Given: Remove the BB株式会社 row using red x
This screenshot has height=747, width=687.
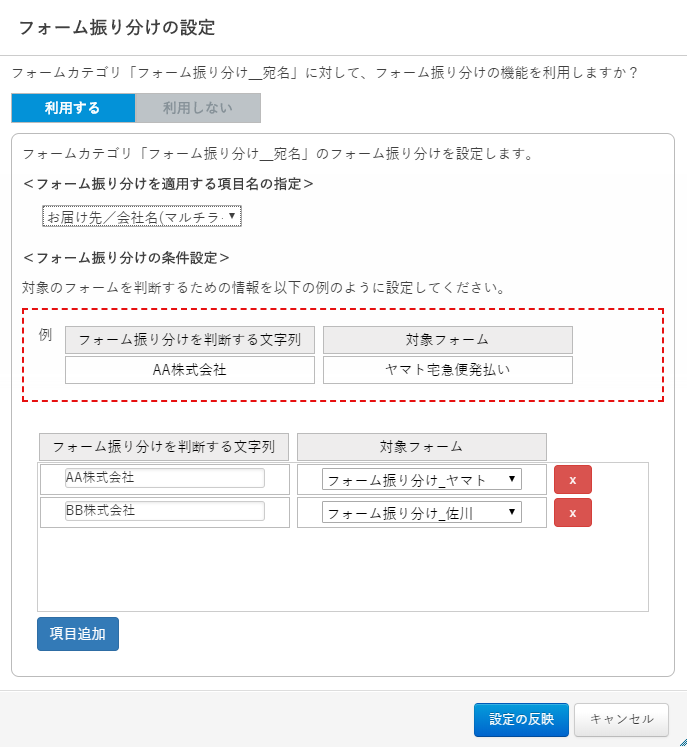Looking at the screenshot, I should pyautogui.click(x=573, y=513).
